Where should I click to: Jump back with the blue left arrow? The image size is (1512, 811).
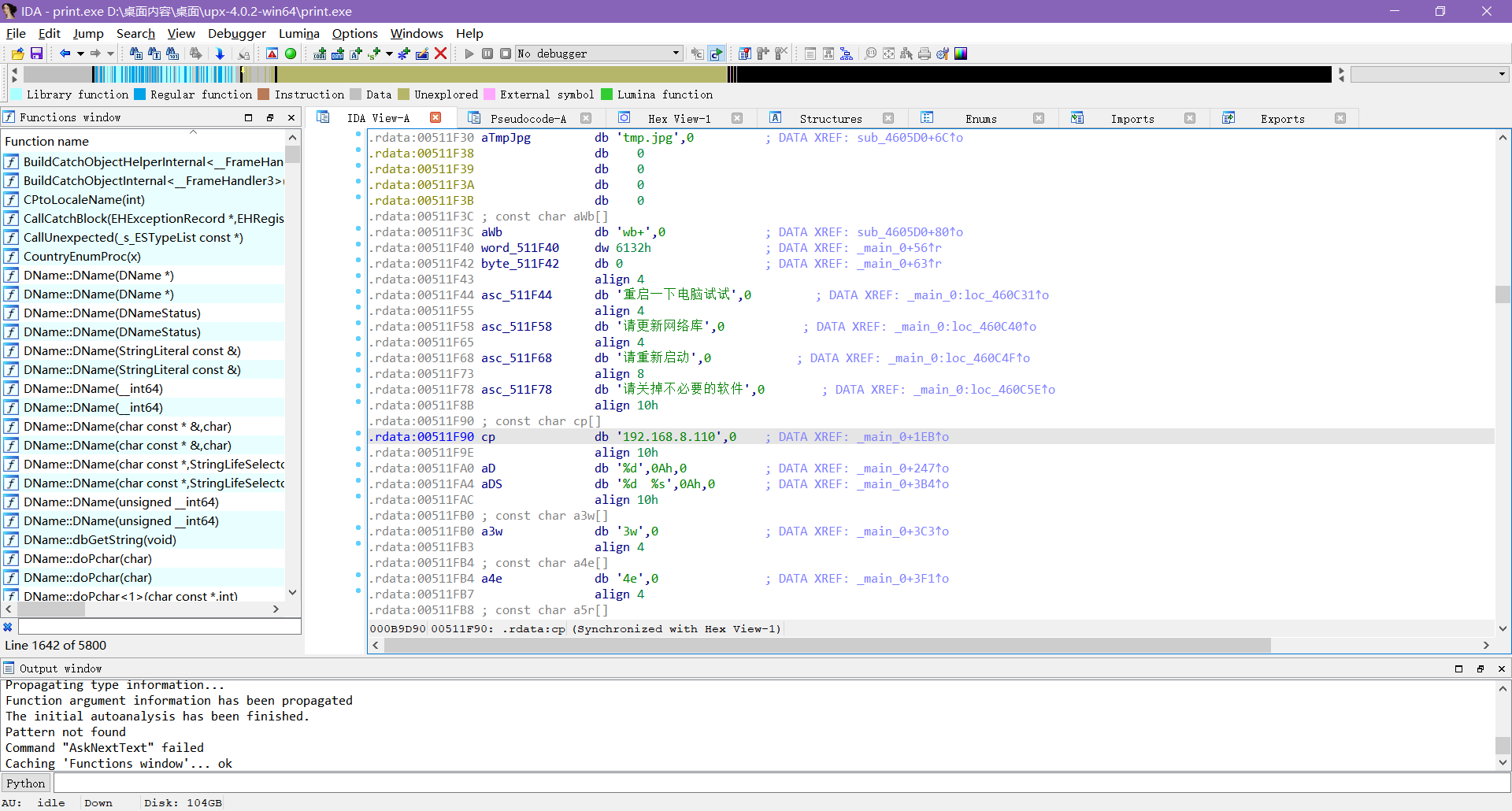coord(65,54)
